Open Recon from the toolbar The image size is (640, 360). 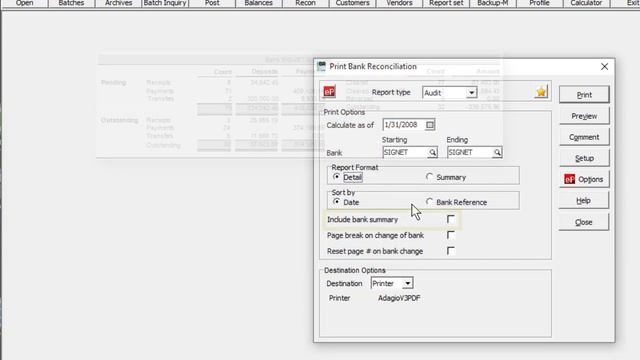point(305,3)
